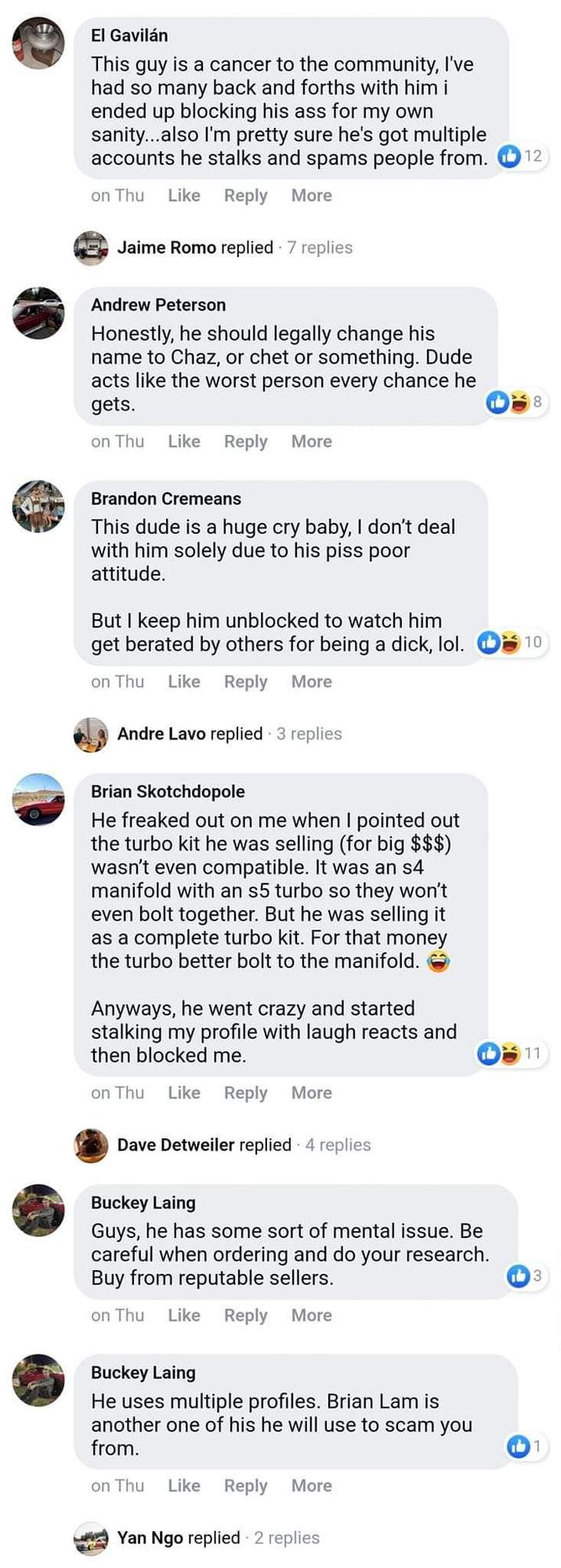View the reactions on Brandon Cremeans' comment
This screenshot has width=561, height=1568.
point(510,642)
